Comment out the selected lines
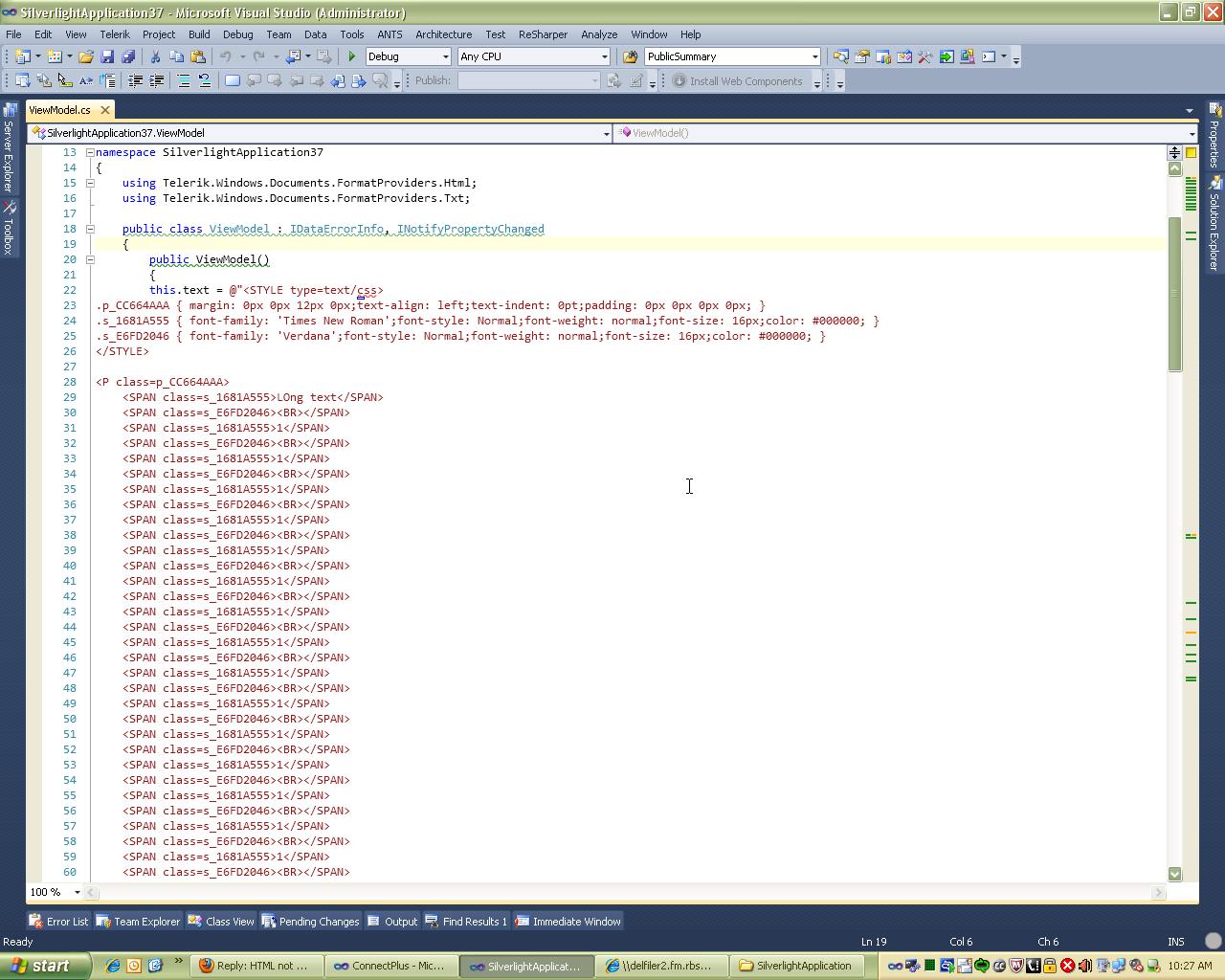1225x980 pixels. pyautogui.click(x=184, y=81)
